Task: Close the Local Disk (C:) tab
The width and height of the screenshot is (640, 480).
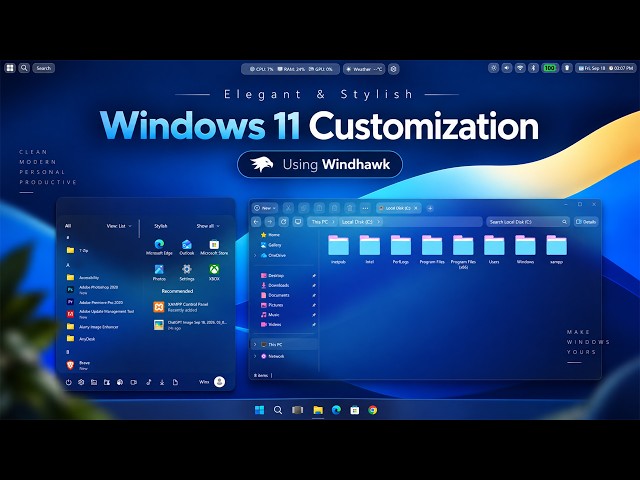Action: (x=416, y=208)
